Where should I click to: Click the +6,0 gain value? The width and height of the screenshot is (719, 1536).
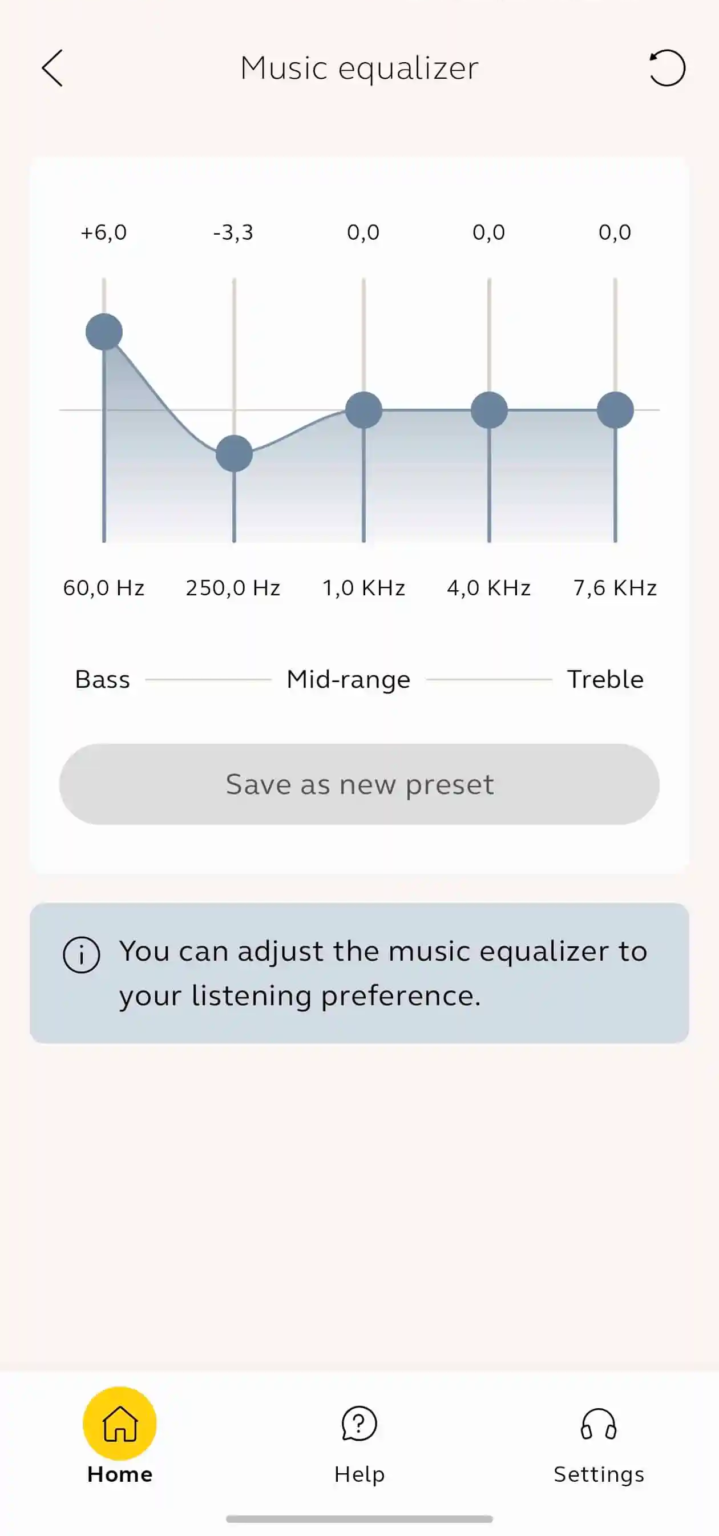click(104, 233)
